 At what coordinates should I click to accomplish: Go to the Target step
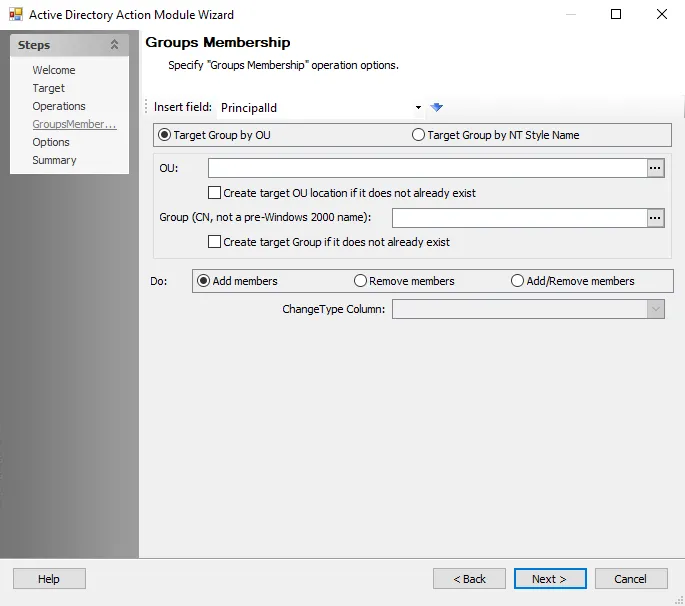click(48, 88)
